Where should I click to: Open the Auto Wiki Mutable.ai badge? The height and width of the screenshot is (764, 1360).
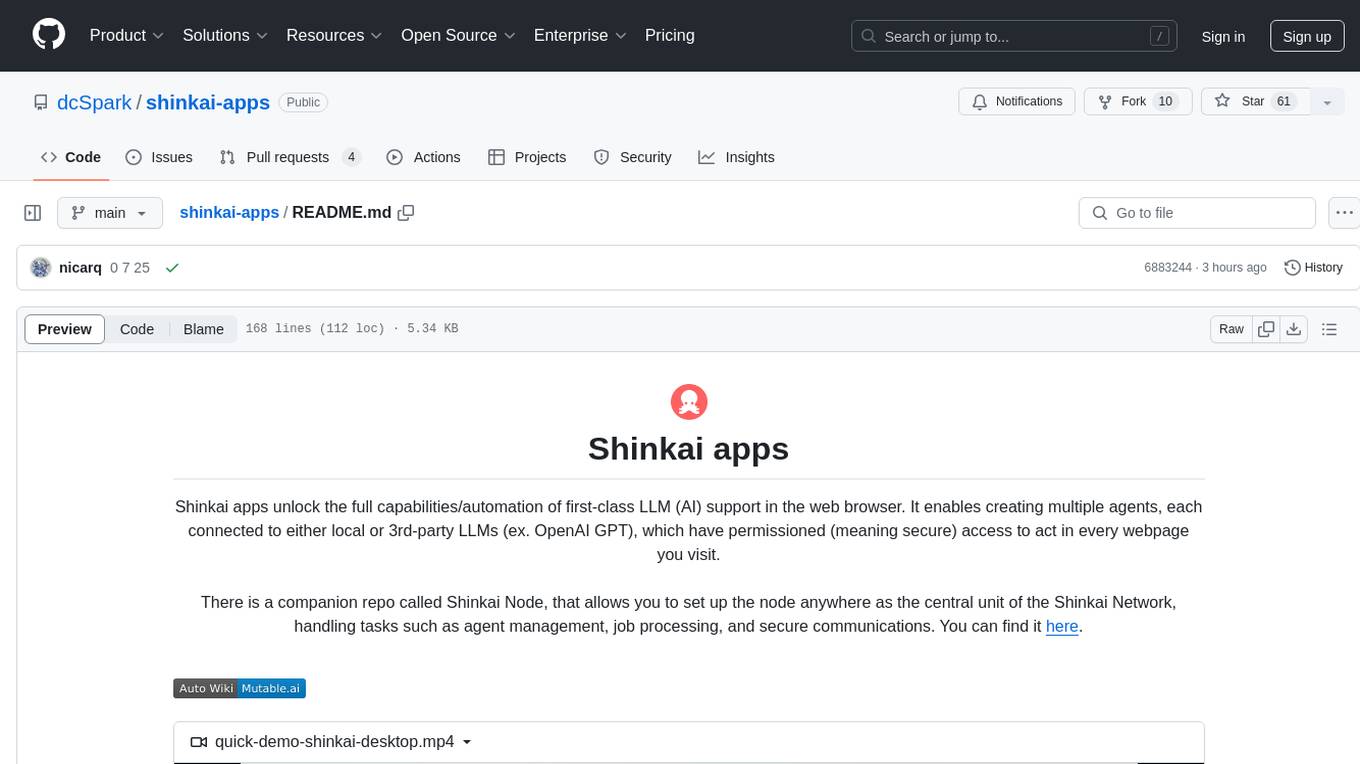(x=239, y=688)
